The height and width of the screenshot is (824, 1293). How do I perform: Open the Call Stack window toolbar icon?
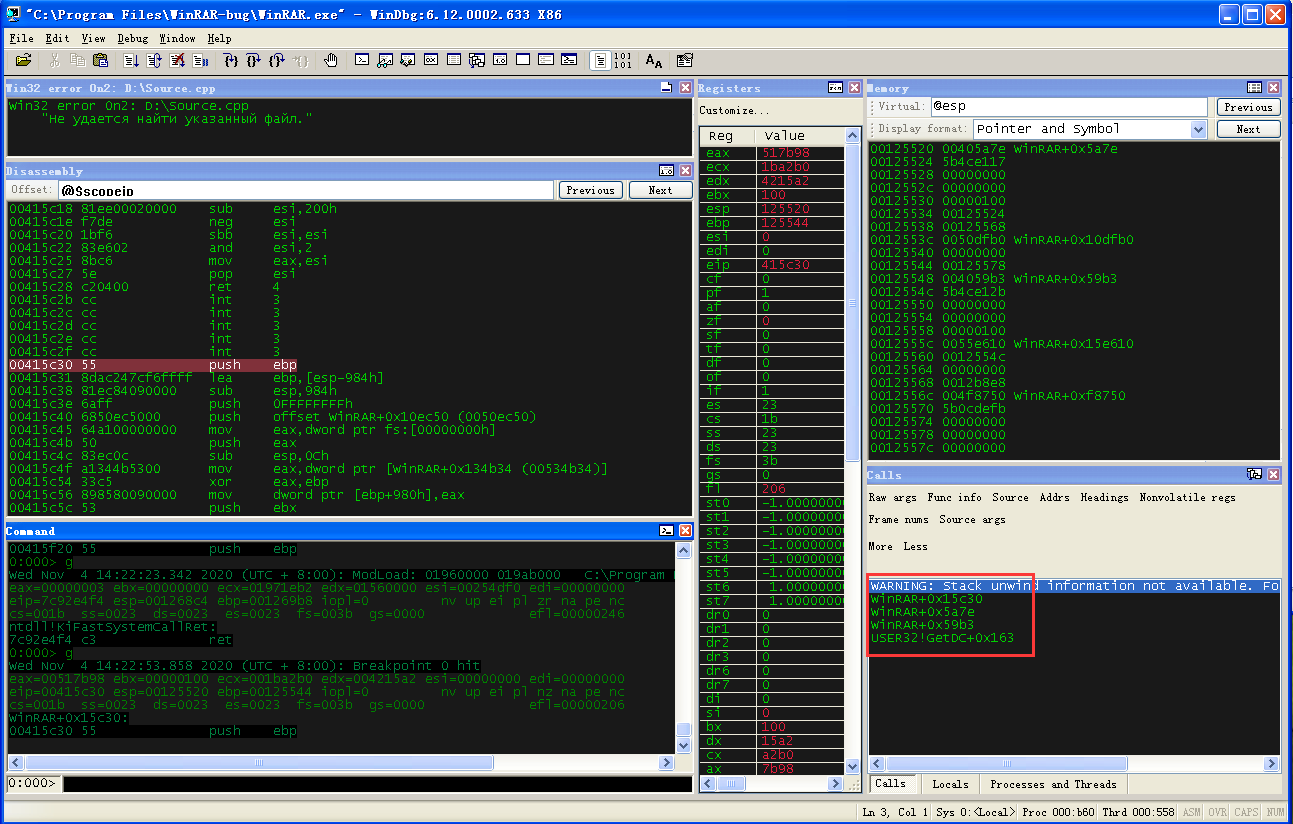pyautogui.click(x=477, y=61)
